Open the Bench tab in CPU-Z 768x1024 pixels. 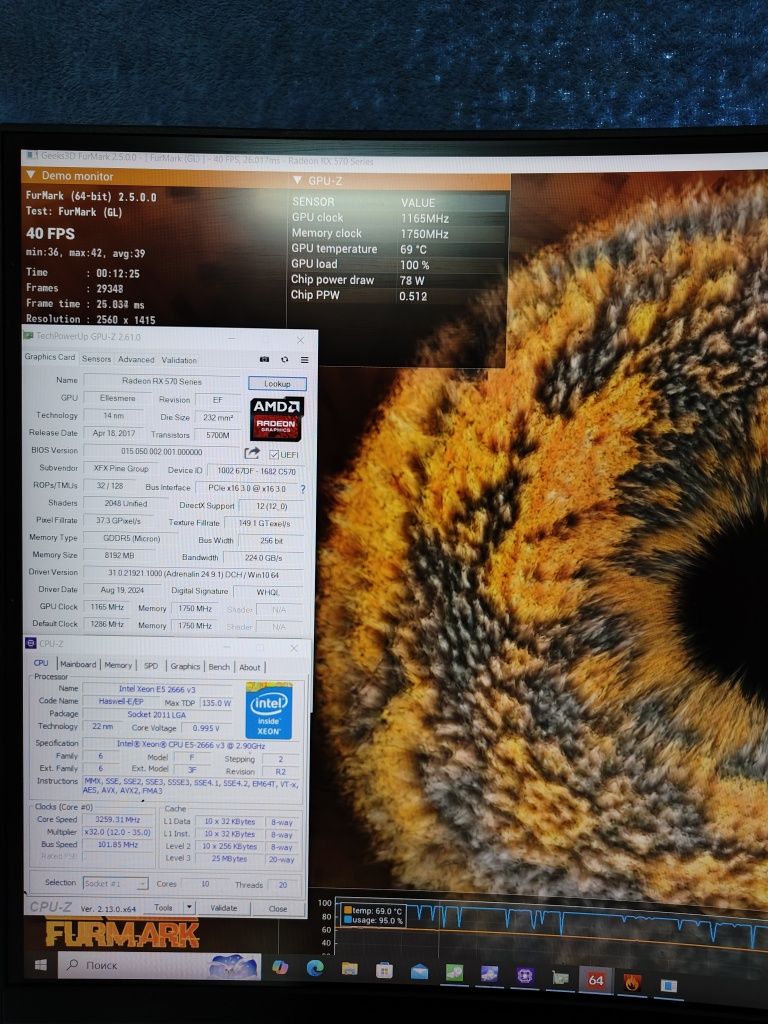219,667
